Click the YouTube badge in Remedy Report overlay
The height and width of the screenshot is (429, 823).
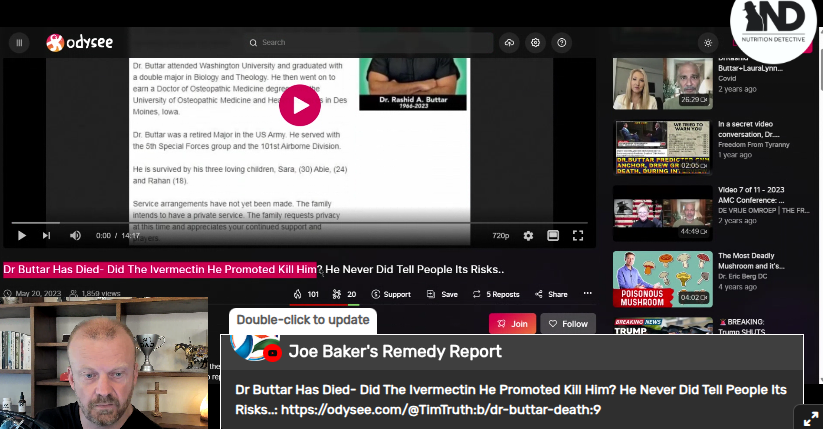pos(272,353)
